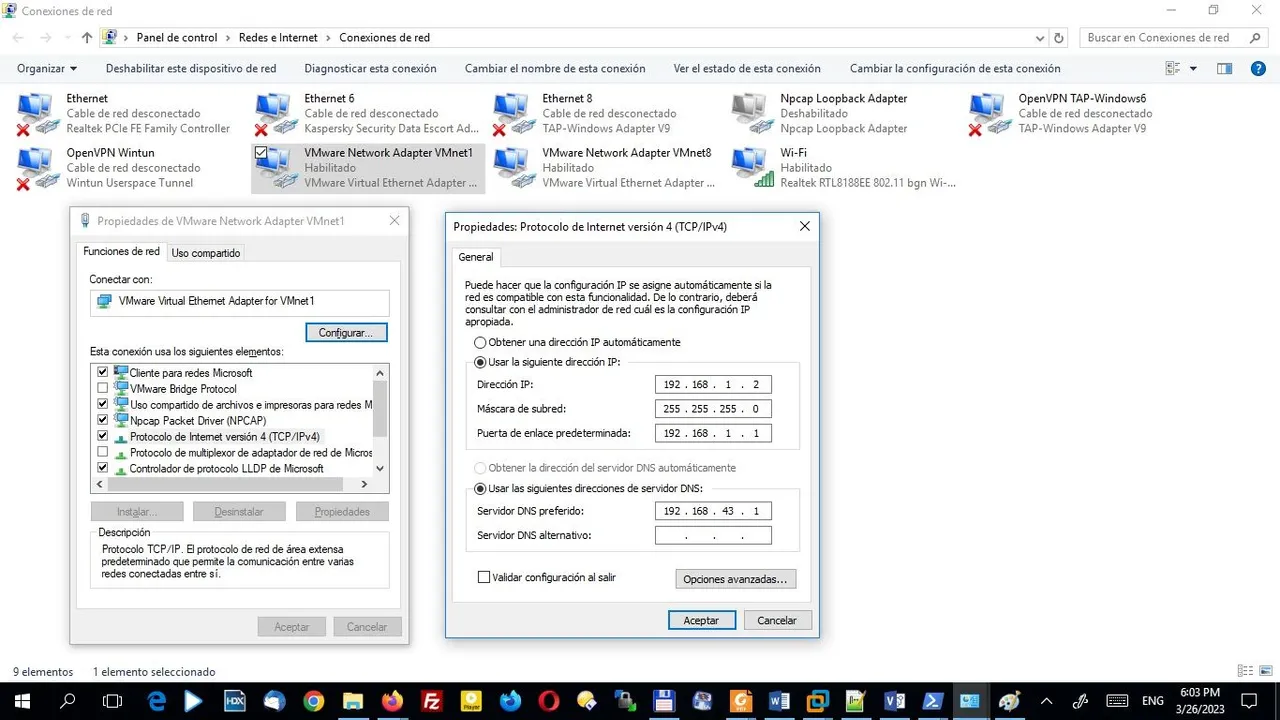Viewport: 1280px width, 720px height.
Task: Select Usar las siguientes direcciones de servidor DNS
Action: (x=480, y=488)
